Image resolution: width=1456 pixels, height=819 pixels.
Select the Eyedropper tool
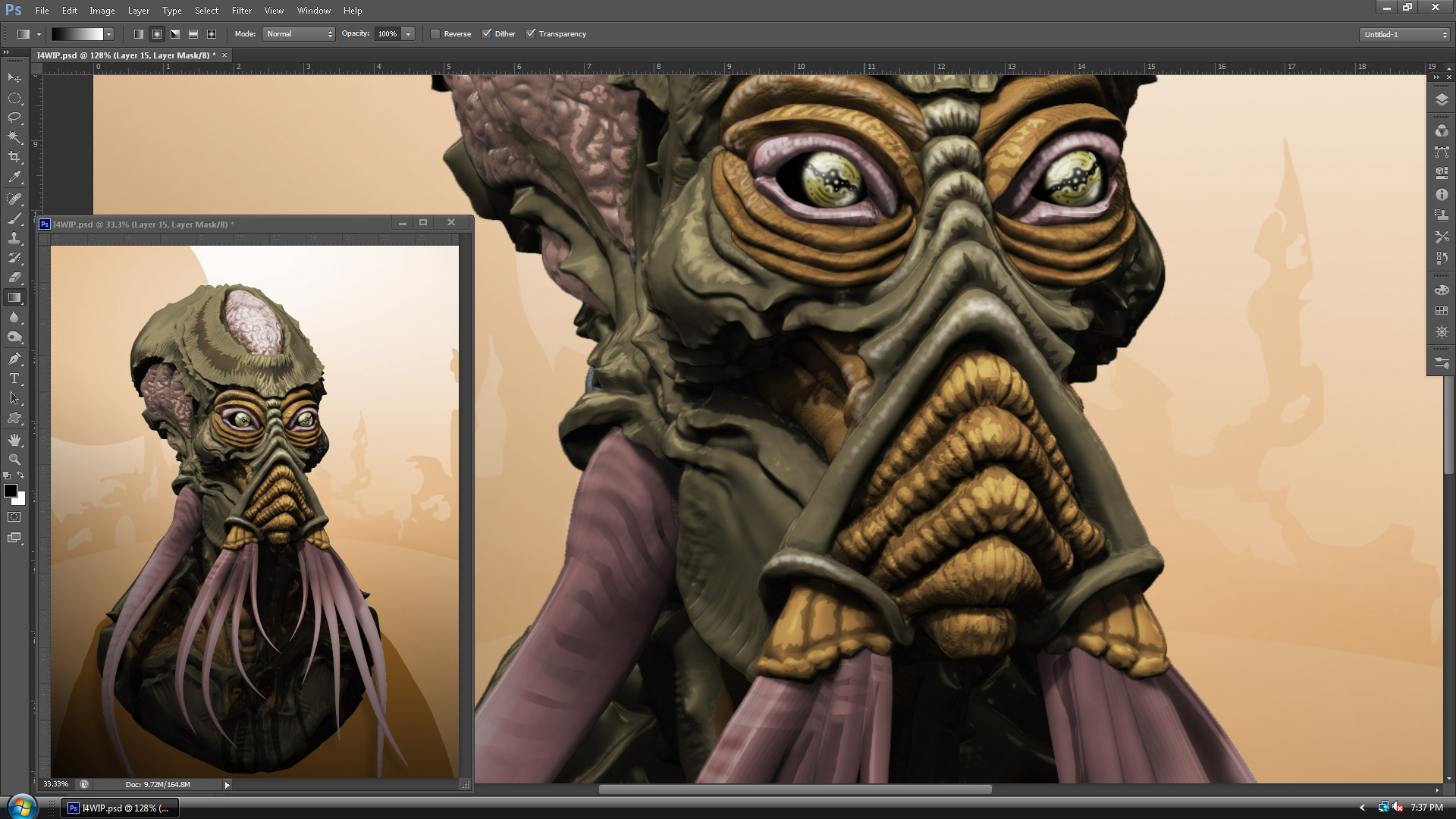pyautogui.click(x=14, y=177)
